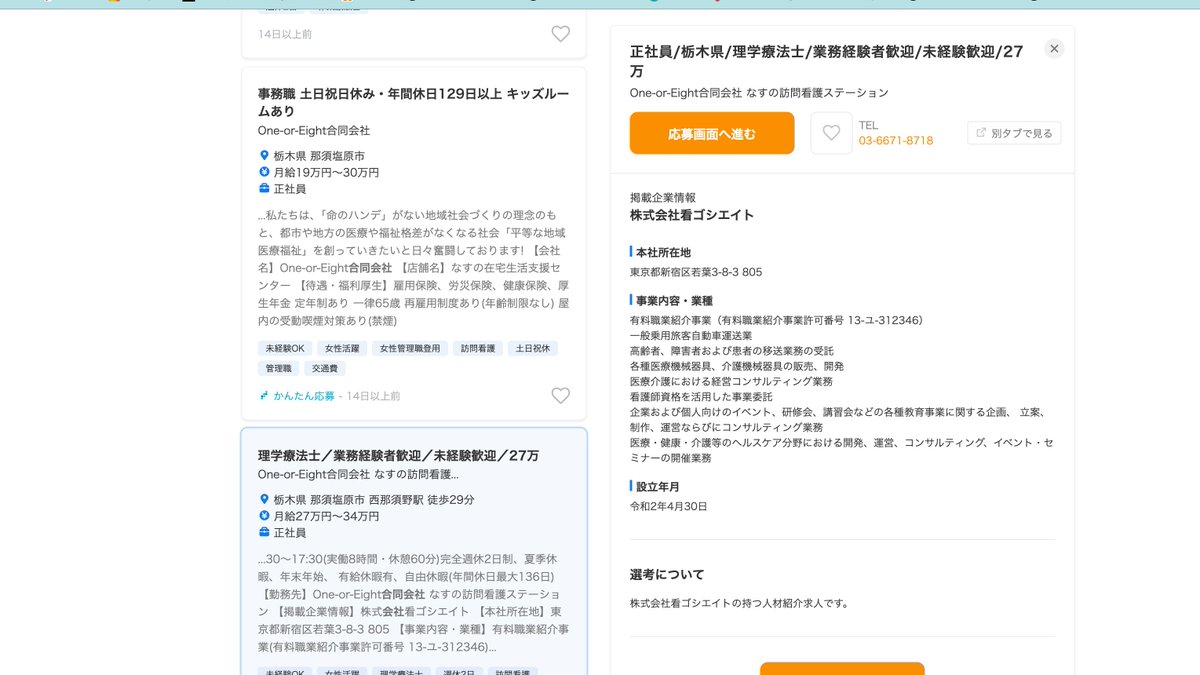
Task: Click the heart icon on the topmost card
Action: 561,34
